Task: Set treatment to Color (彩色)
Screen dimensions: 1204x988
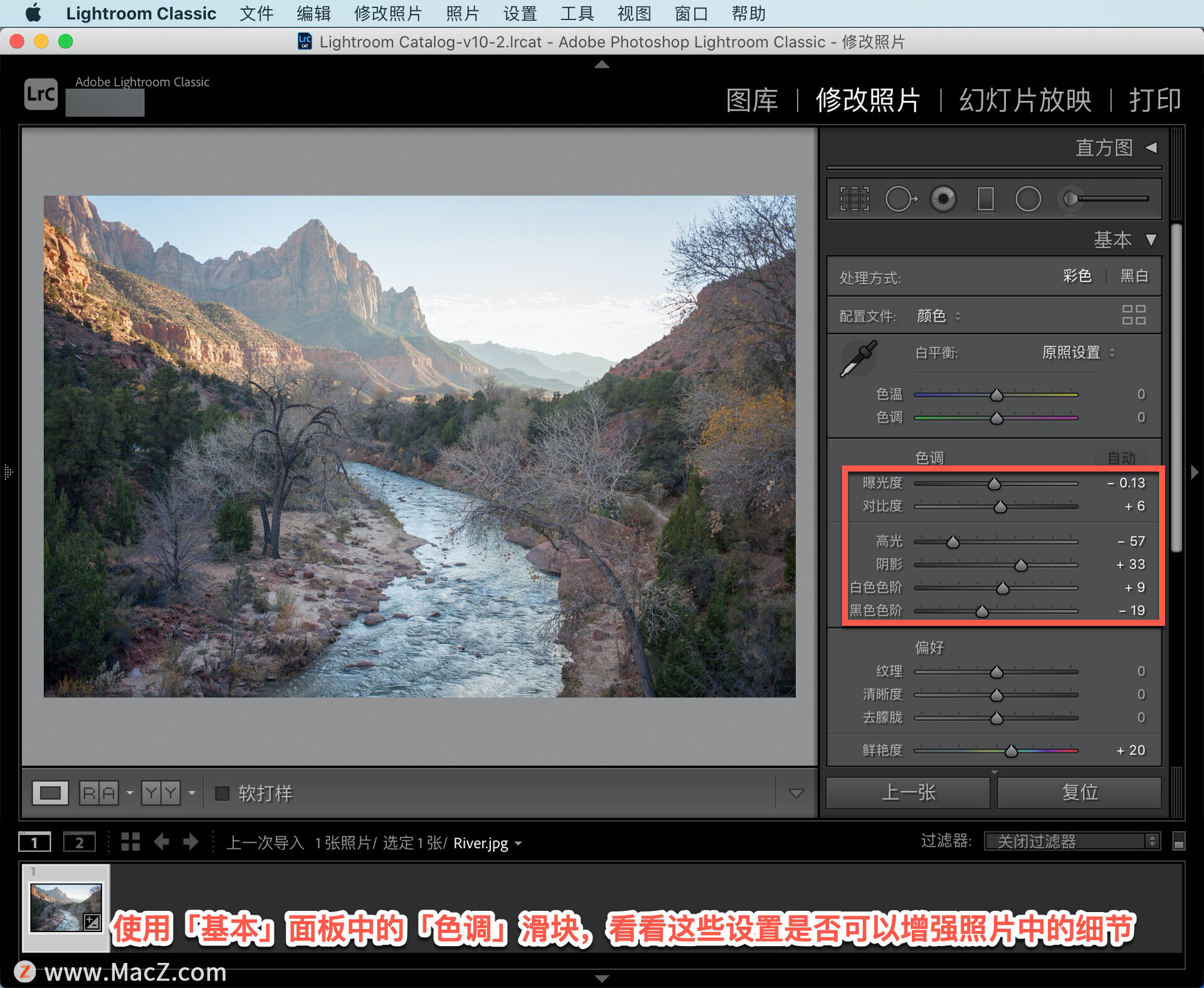Action: (1077, 276)
